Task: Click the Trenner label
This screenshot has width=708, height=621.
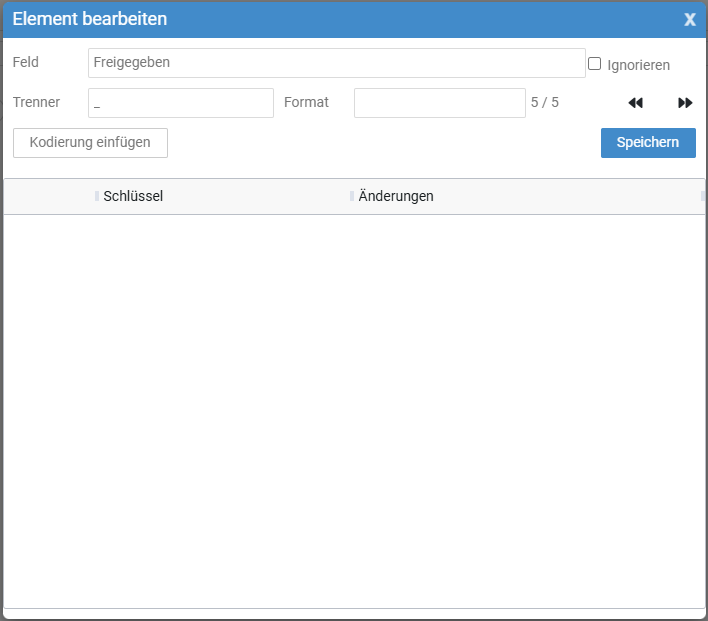Action: pos(36,102)
